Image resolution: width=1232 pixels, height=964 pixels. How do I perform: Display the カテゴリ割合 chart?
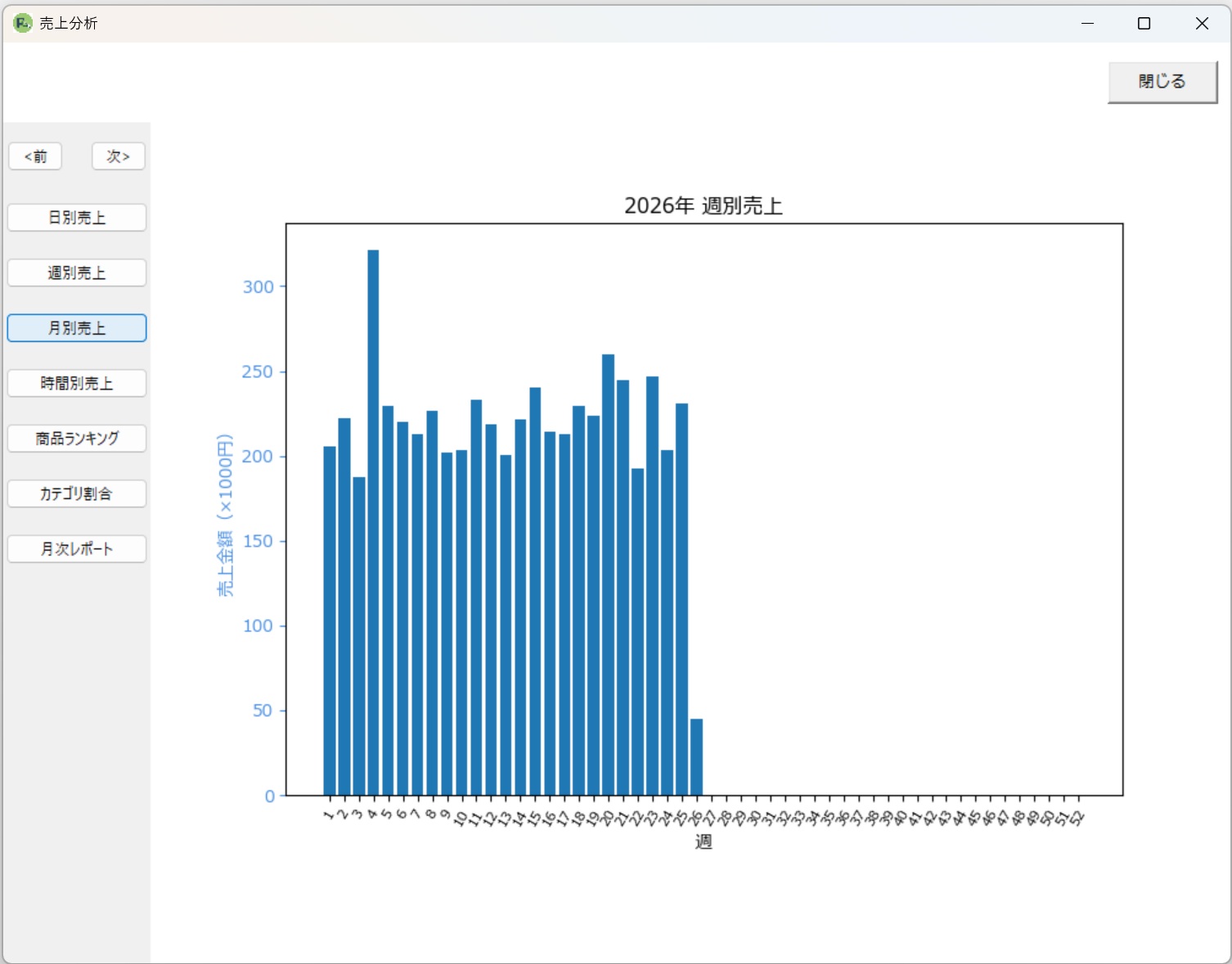pos(77,493)
